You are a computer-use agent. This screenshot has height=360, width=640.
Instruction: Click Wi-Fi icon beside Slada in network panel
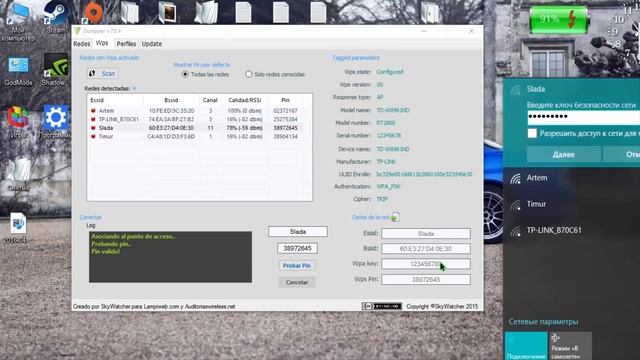click(516, 90)
